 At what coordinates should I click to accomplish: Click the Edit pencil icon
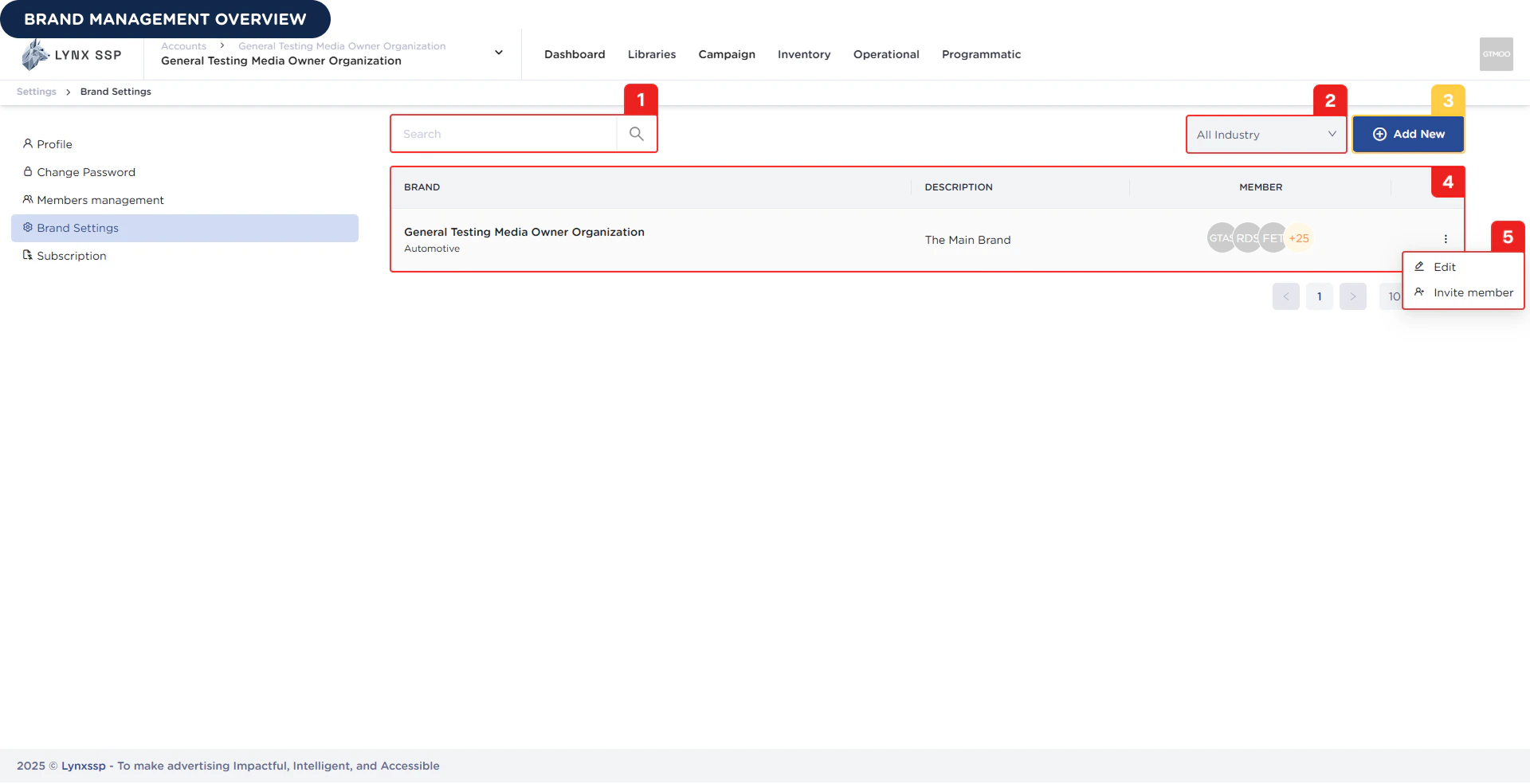tap(1419, 266)
